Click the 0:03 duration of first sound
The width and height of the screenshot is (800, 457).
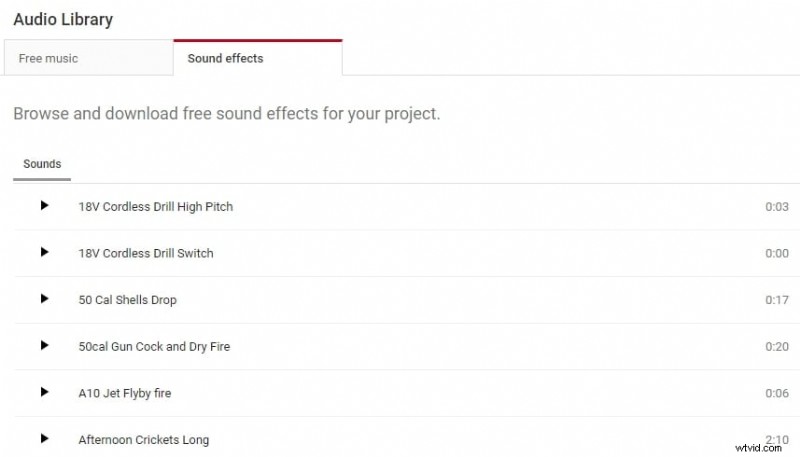(777, 207)
